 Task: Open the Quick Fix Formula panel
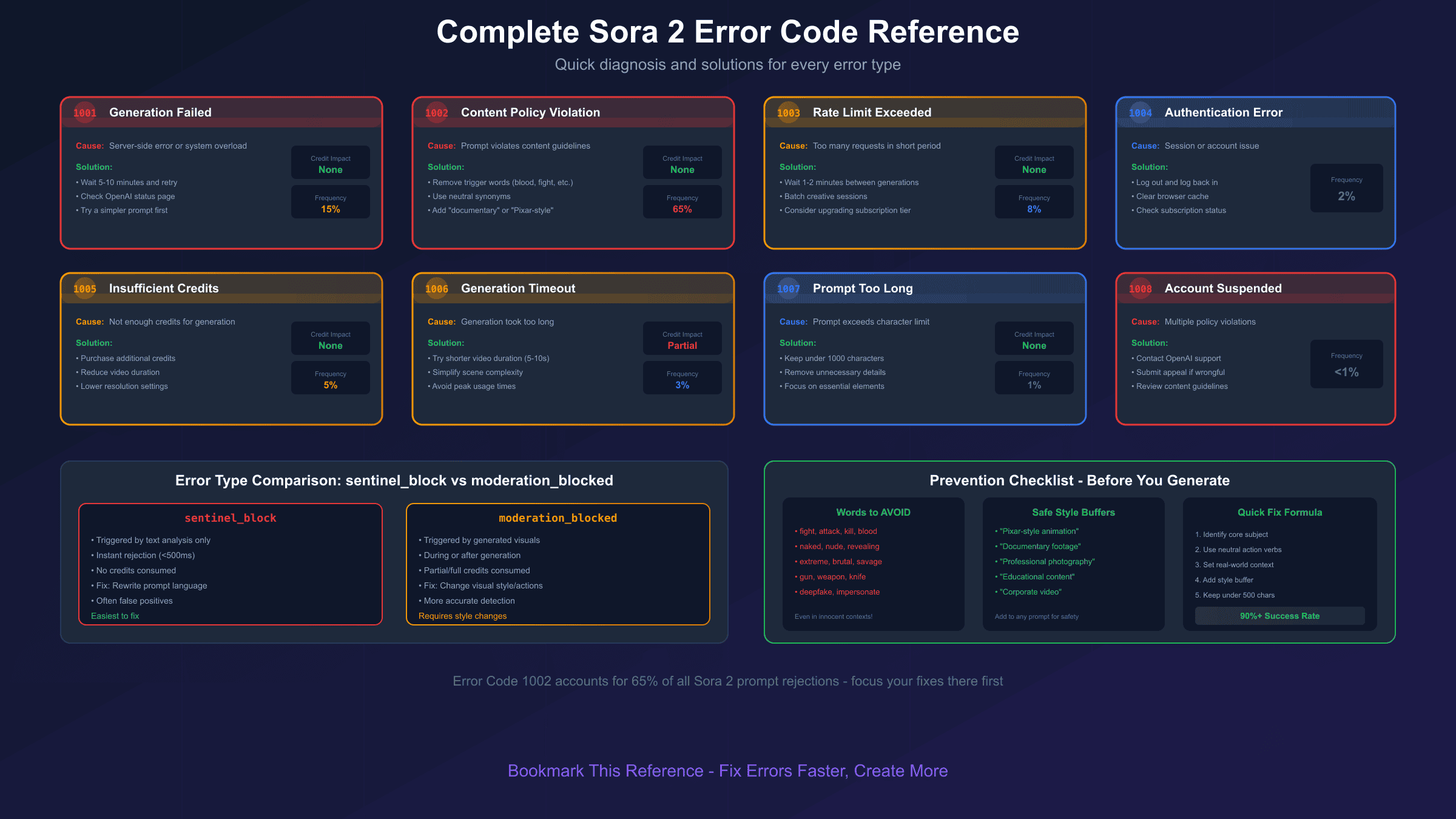coord(1279,513)
